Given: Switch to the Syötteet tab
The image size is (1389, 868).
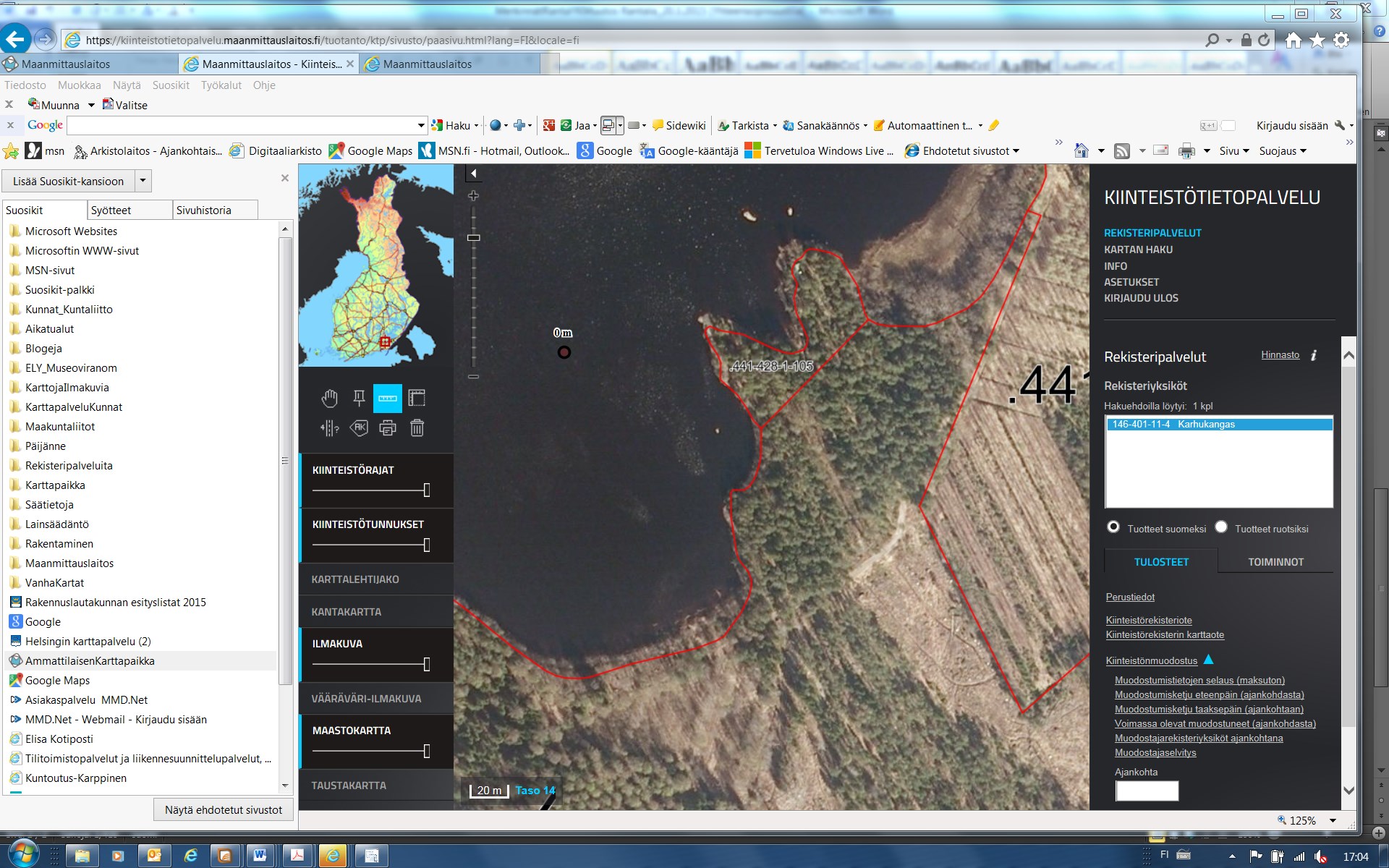Looking at the screenshot, I should click(129, 210).
